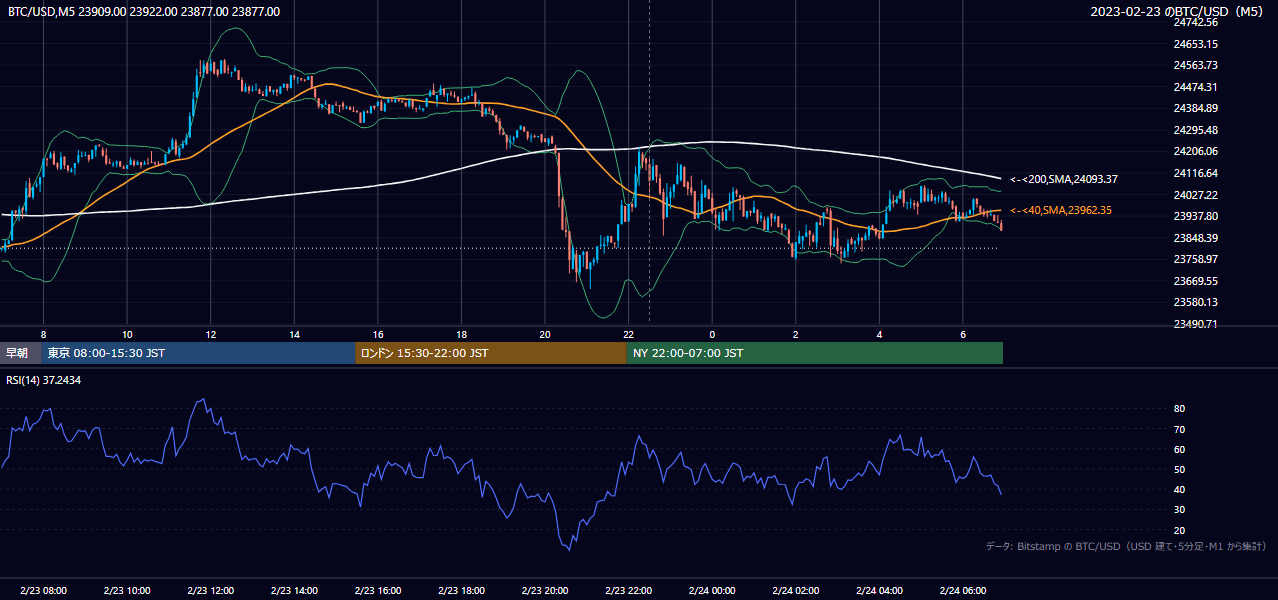Click the 2/23 10:00 time label
Image resolution: width=1278 pixels, height=600 pixels.
[127, 591]
